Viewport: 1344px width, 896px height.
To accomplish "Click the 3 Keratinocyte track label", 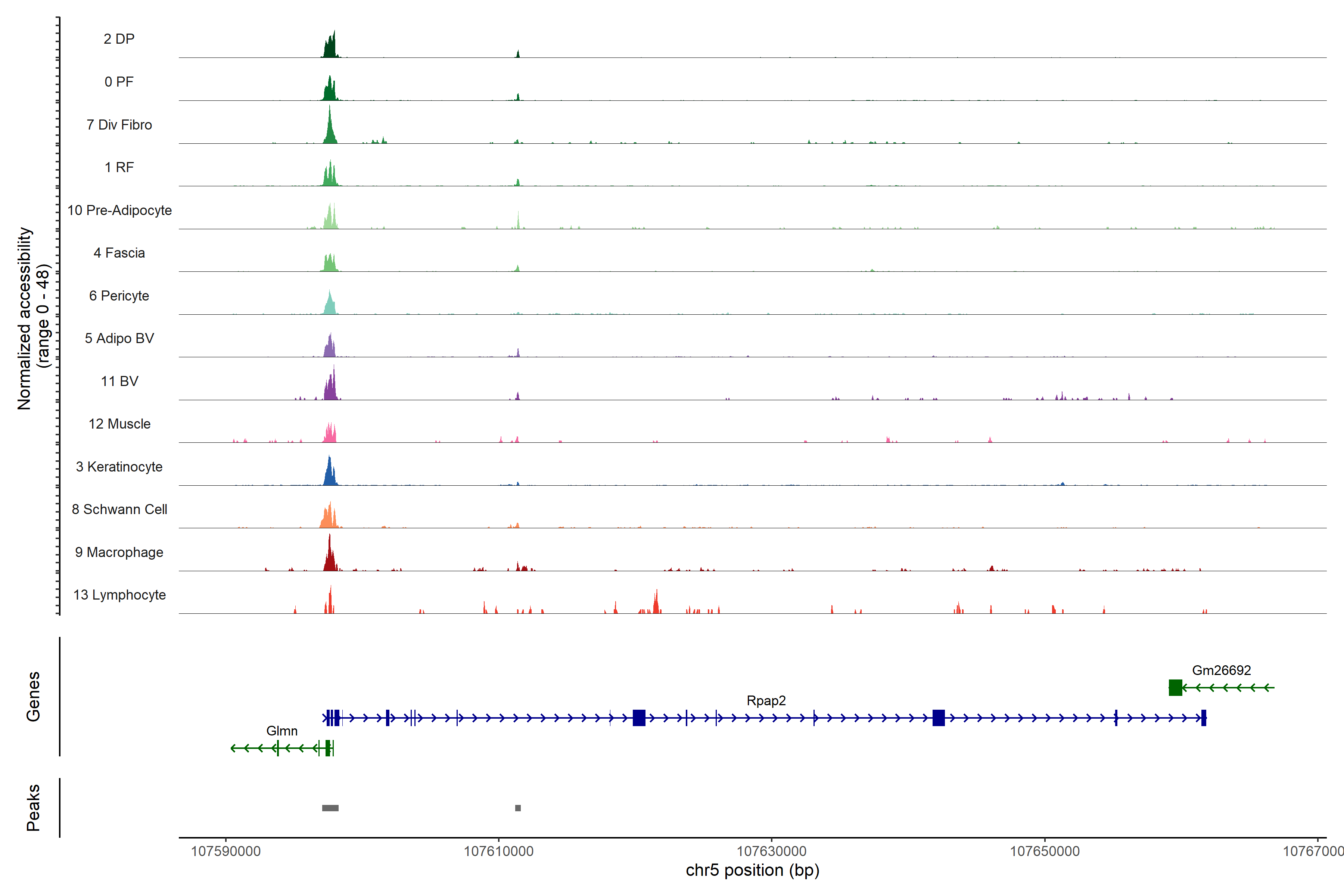I will click(x=119, y=467).
